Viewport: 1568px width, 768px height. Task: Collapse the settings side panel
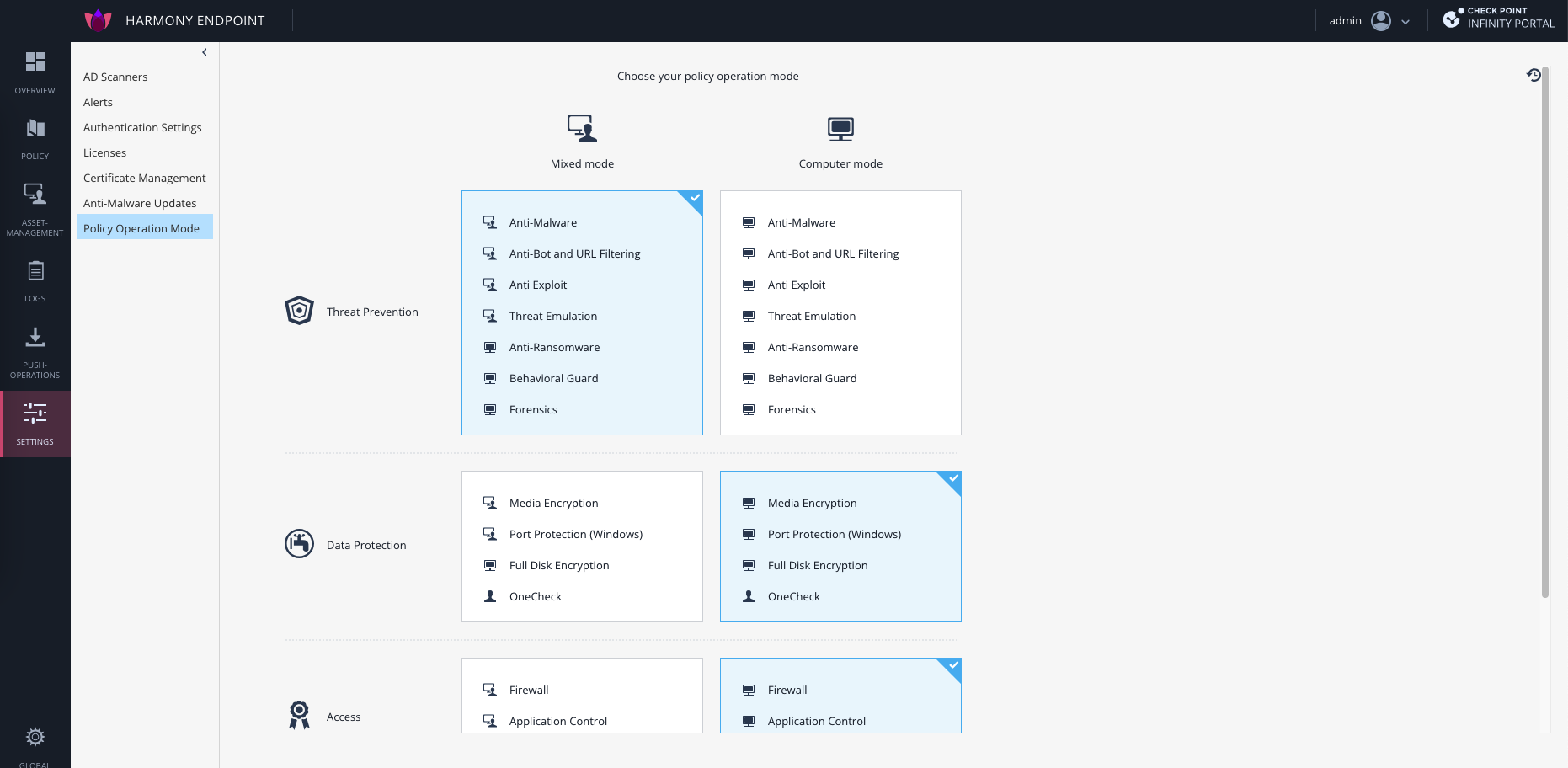204,52
